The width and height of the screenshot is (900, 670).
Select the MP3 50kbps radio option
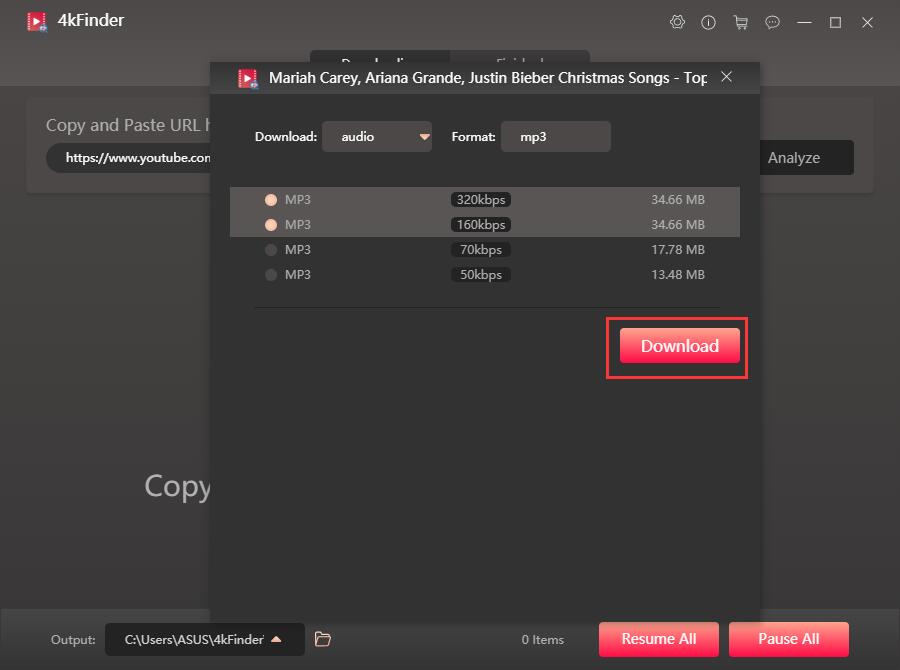click(271, 274)
